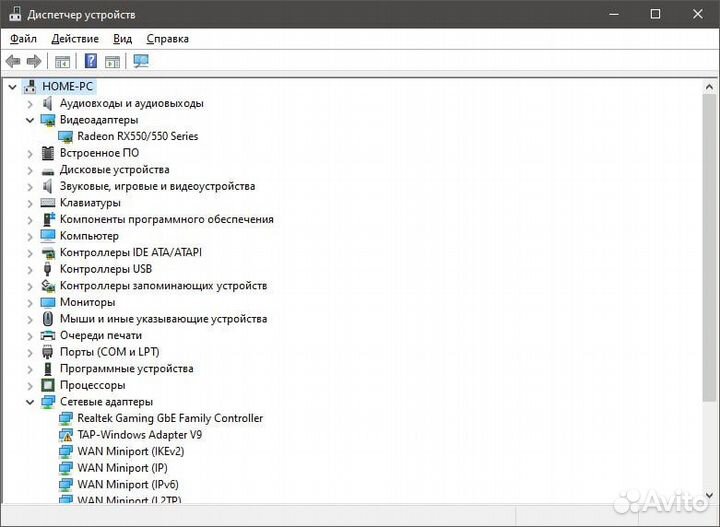This screenshot has height=527, width=720.
Task: Click the blue Help question mark icon
Action: coord(91,61)
